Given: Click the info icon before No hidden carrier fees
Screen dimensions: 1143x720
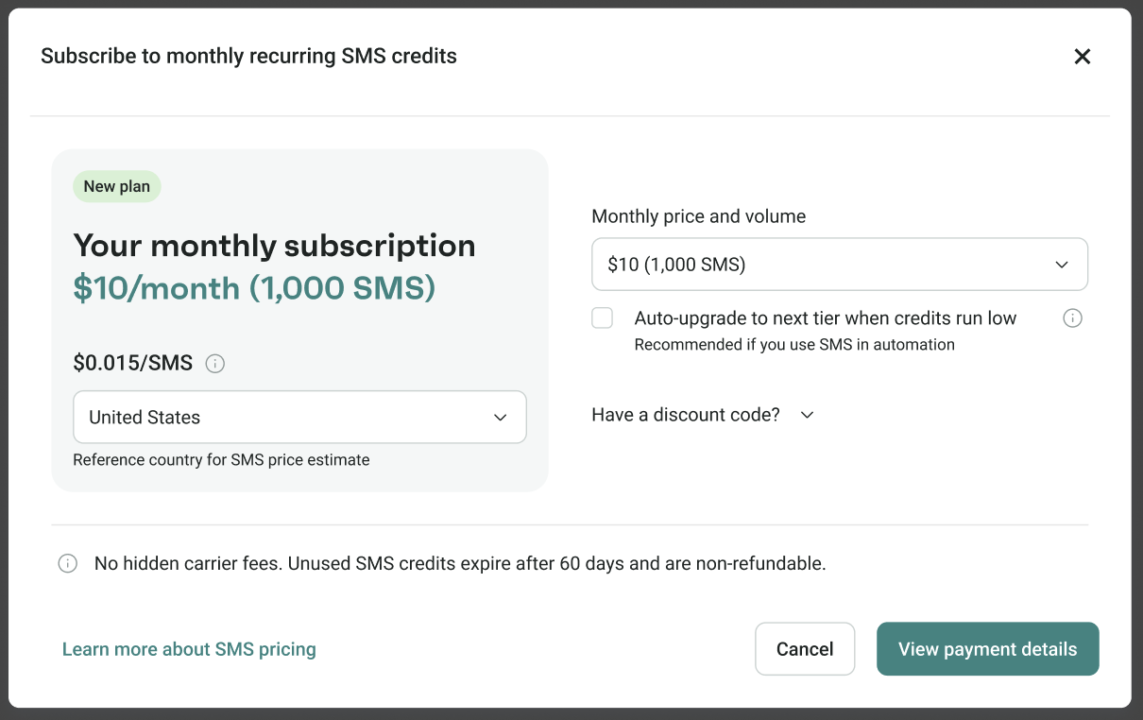Looking at the screenshot, I should point(68,564).
